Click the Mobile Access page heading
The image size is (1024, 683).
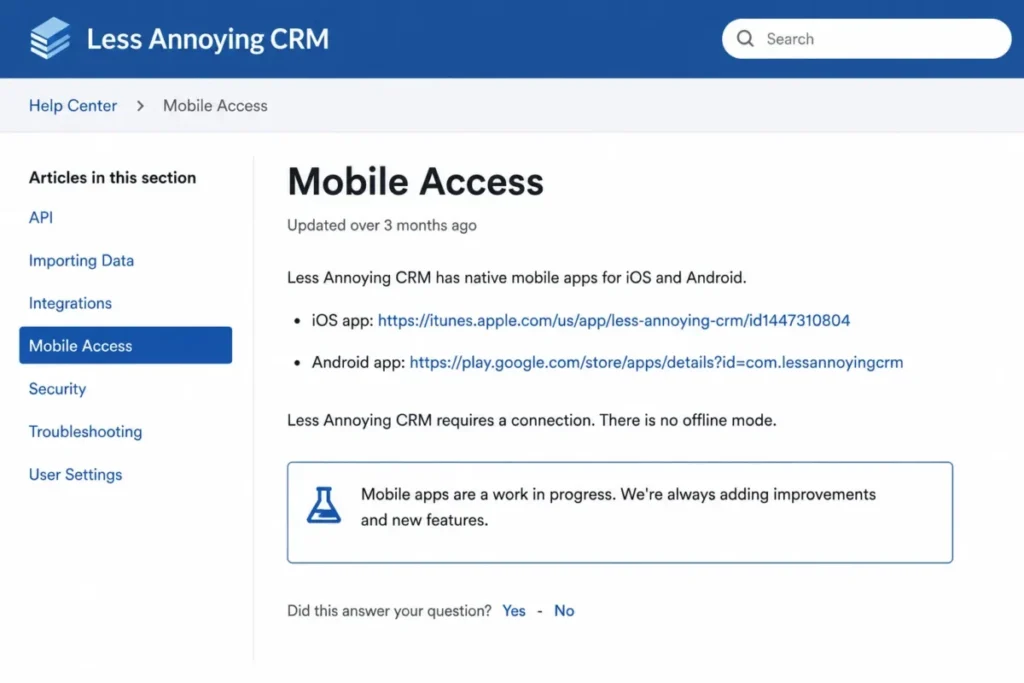[415, 181]
